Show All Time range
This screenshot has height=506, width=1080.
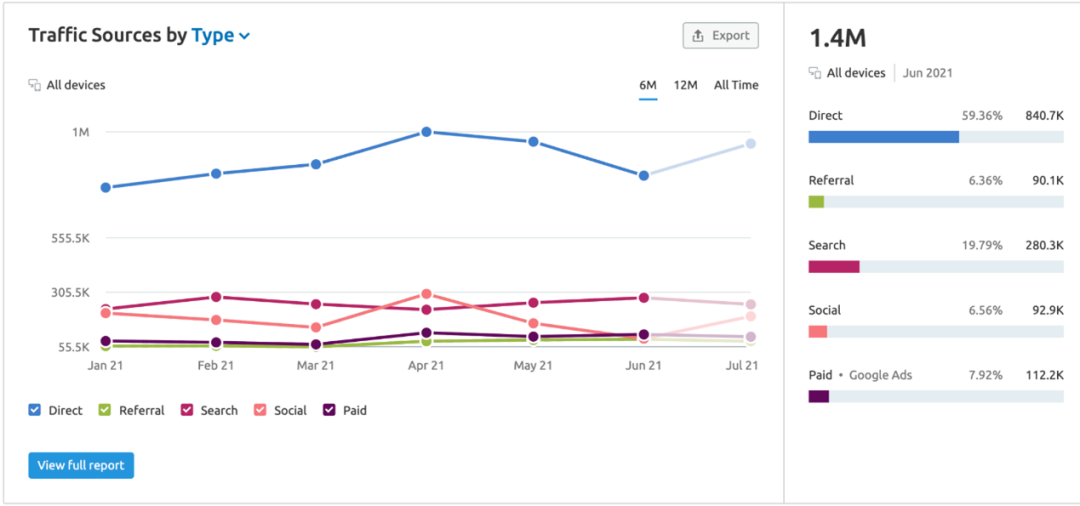[x=736, y=85]
